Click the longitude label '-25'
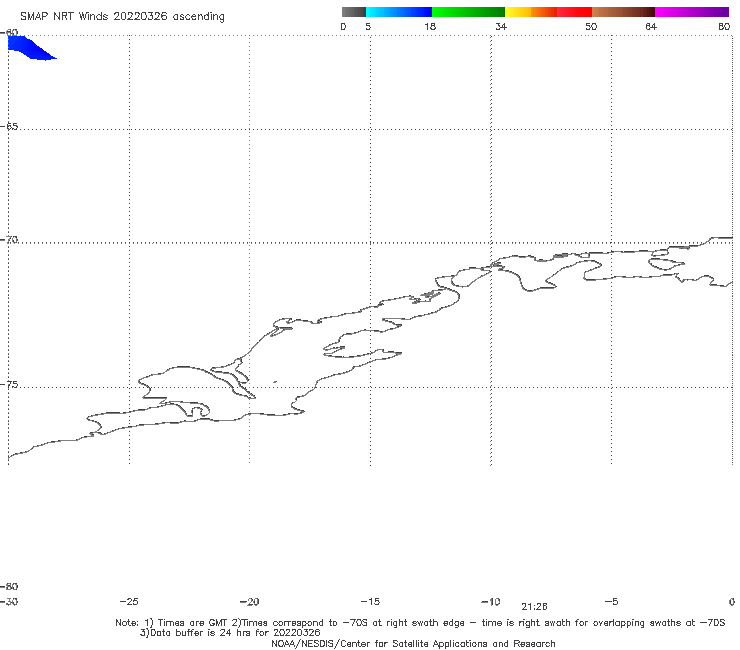740x650 pixels. click(129, 601)
